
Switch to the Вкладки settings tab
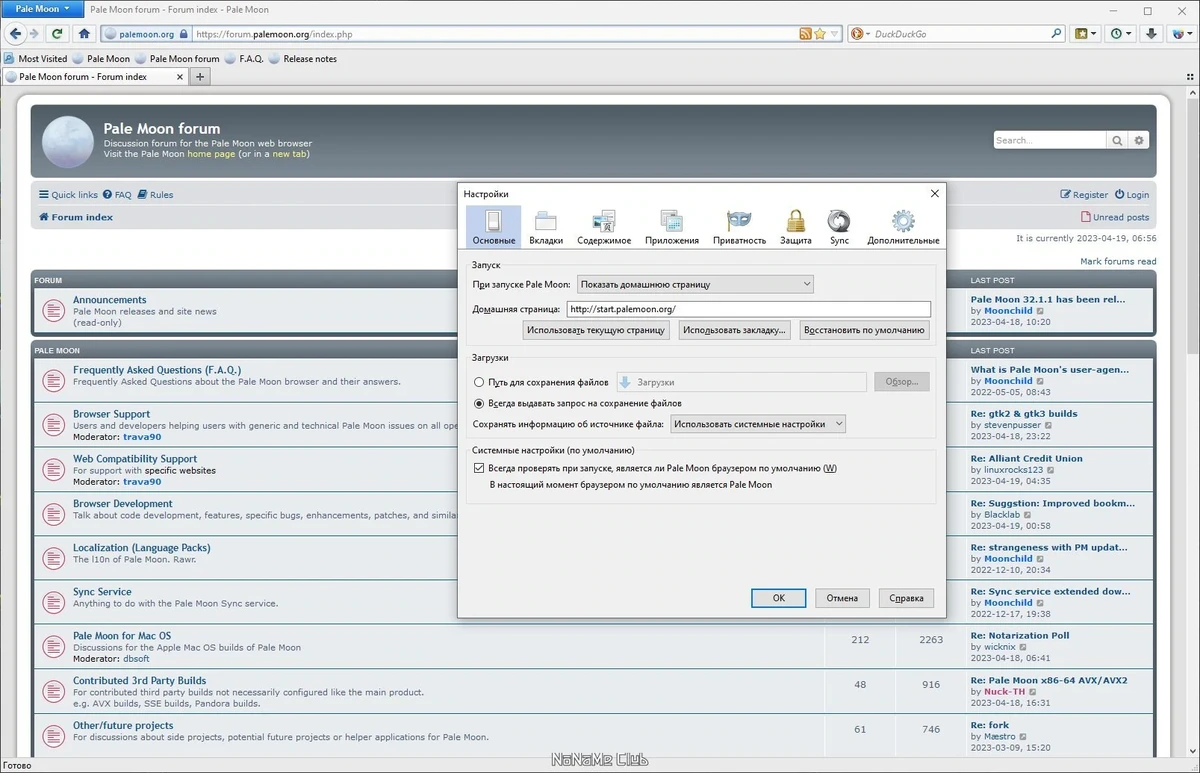click(546, 227)
